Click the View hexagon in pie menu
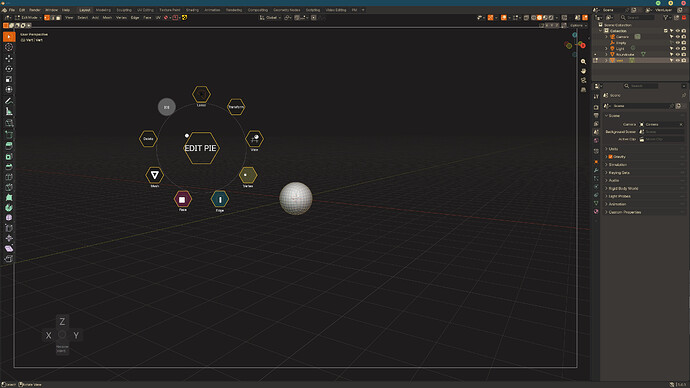Screen dimensions: 690x388 (254, 139)
